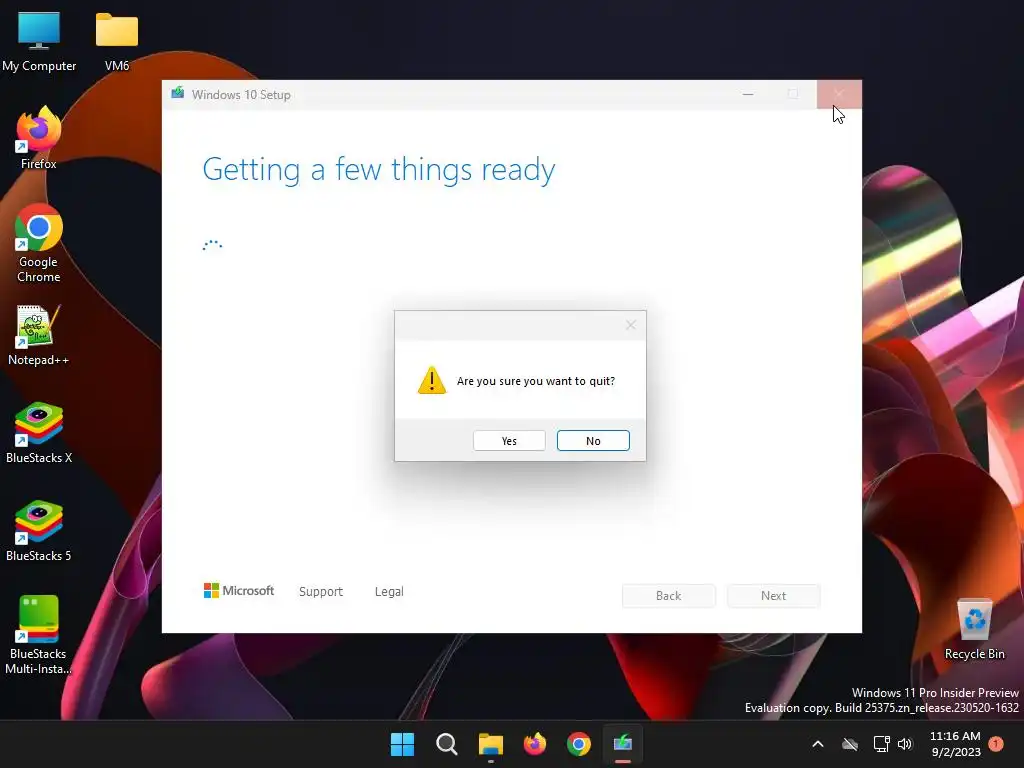Choose No in the quit dialog
This screenshot has height=768, width=1024.
(593, 441)
